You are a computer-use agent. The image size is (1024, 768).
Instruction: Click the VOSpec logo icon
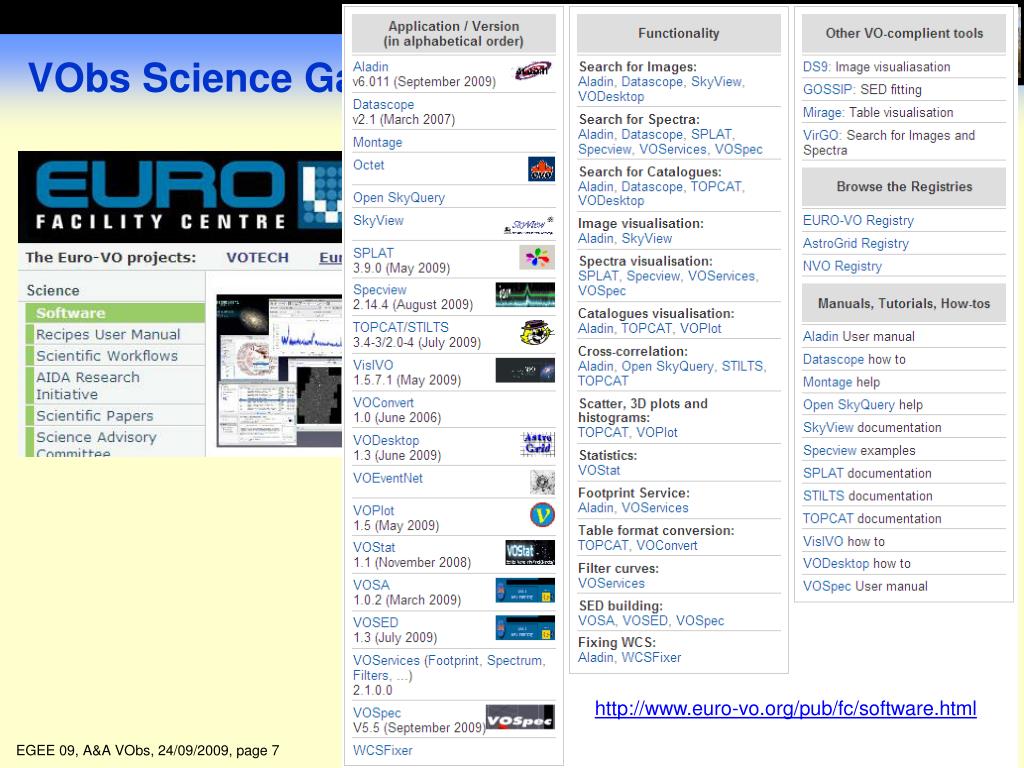tap(520, 716)
